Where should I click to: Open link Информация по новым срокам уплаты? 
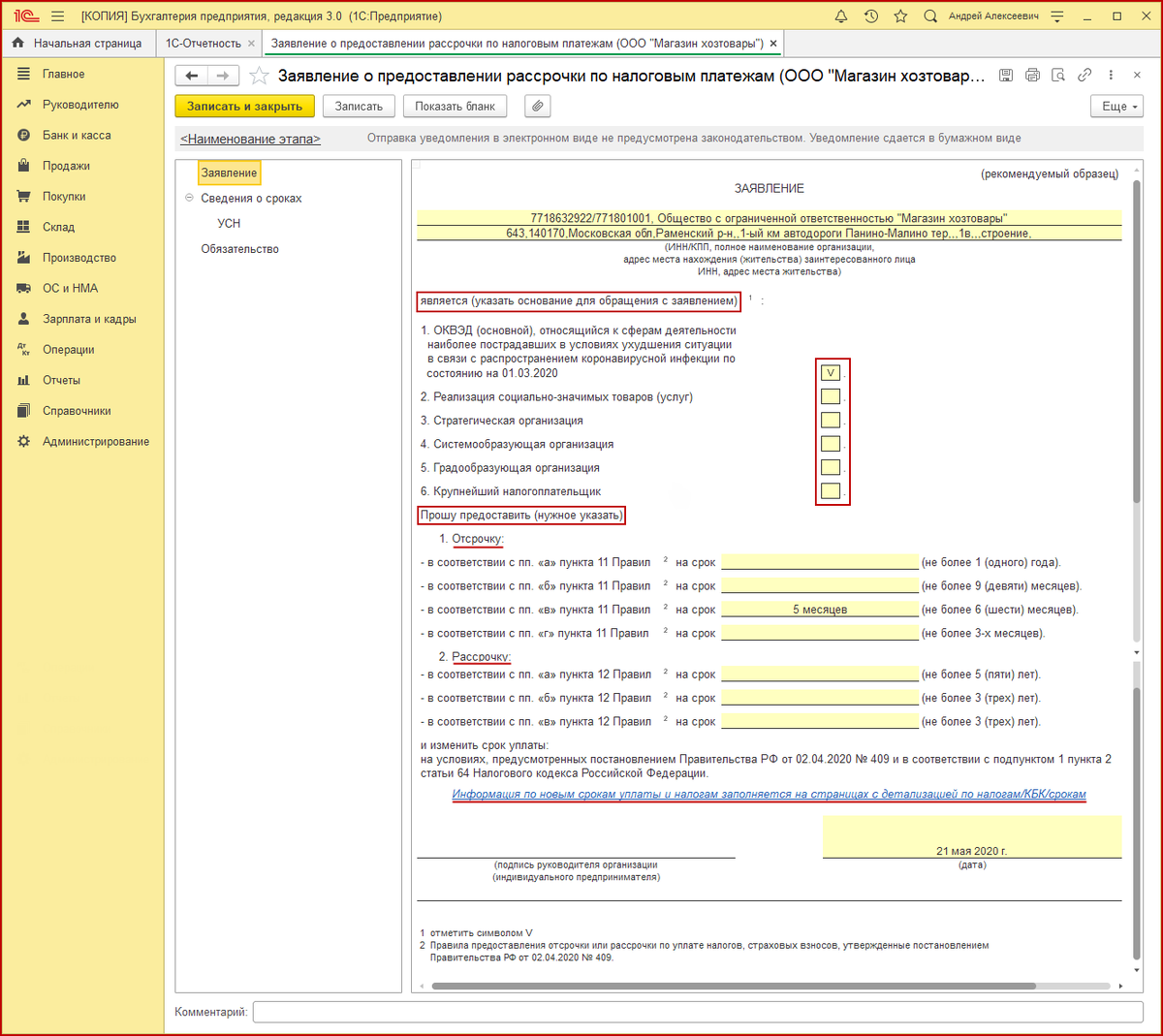769,794
